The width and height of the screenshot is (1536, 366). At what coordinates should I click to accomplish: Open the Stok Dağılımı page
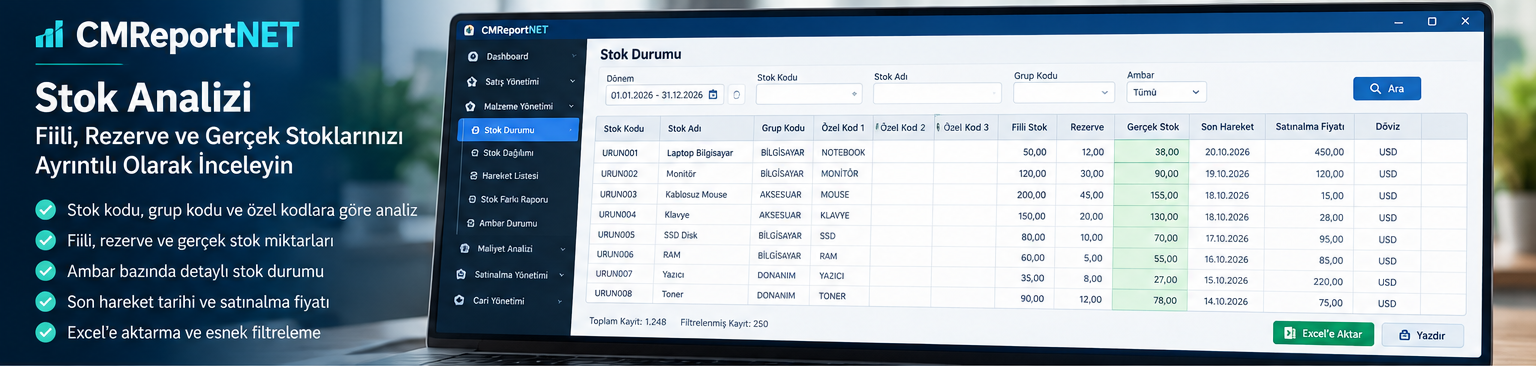(x=508, y=153)
